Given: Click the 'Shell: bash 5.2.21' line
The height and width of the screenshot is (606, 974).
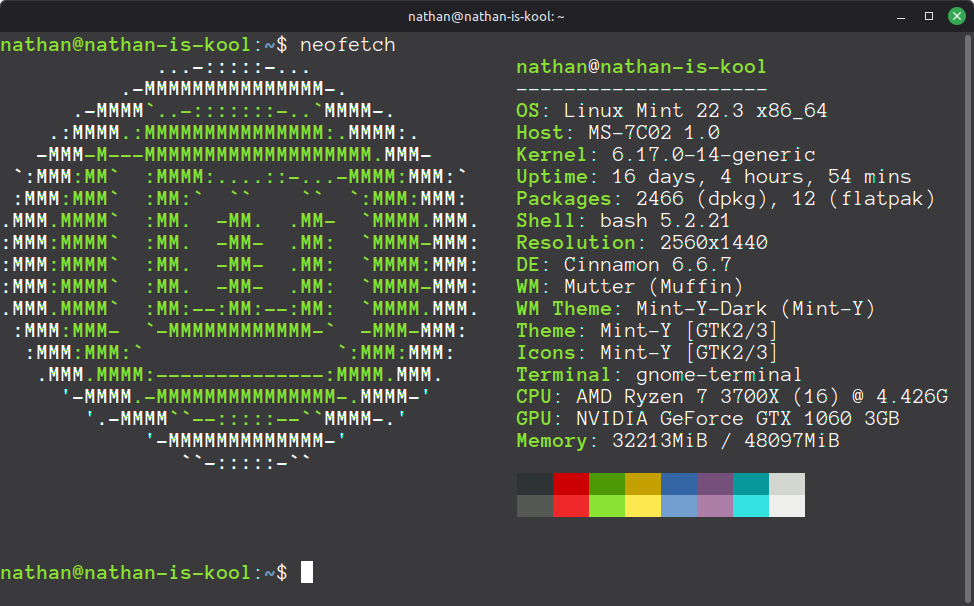Looking at the screenshot, I should pos(623,221).
